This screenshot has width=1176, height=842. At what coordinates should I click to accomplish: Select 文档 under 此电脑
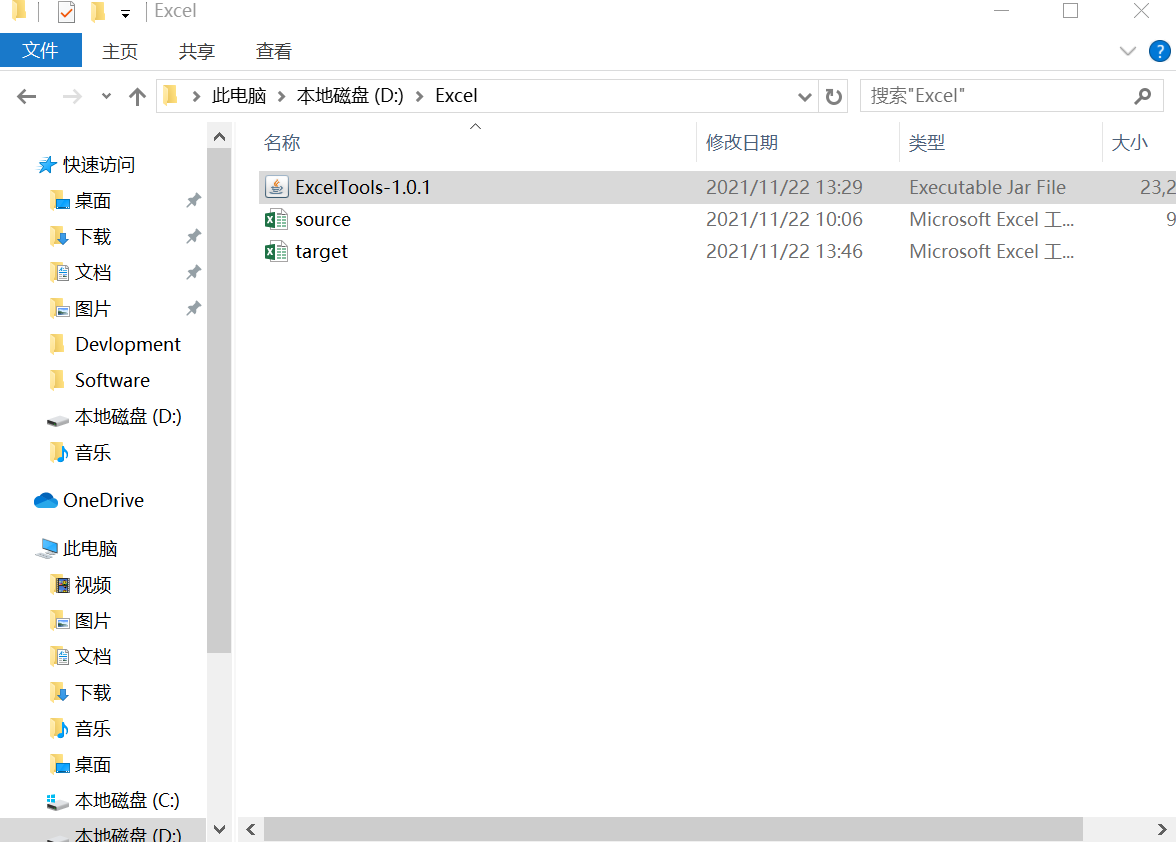[93, 656]
